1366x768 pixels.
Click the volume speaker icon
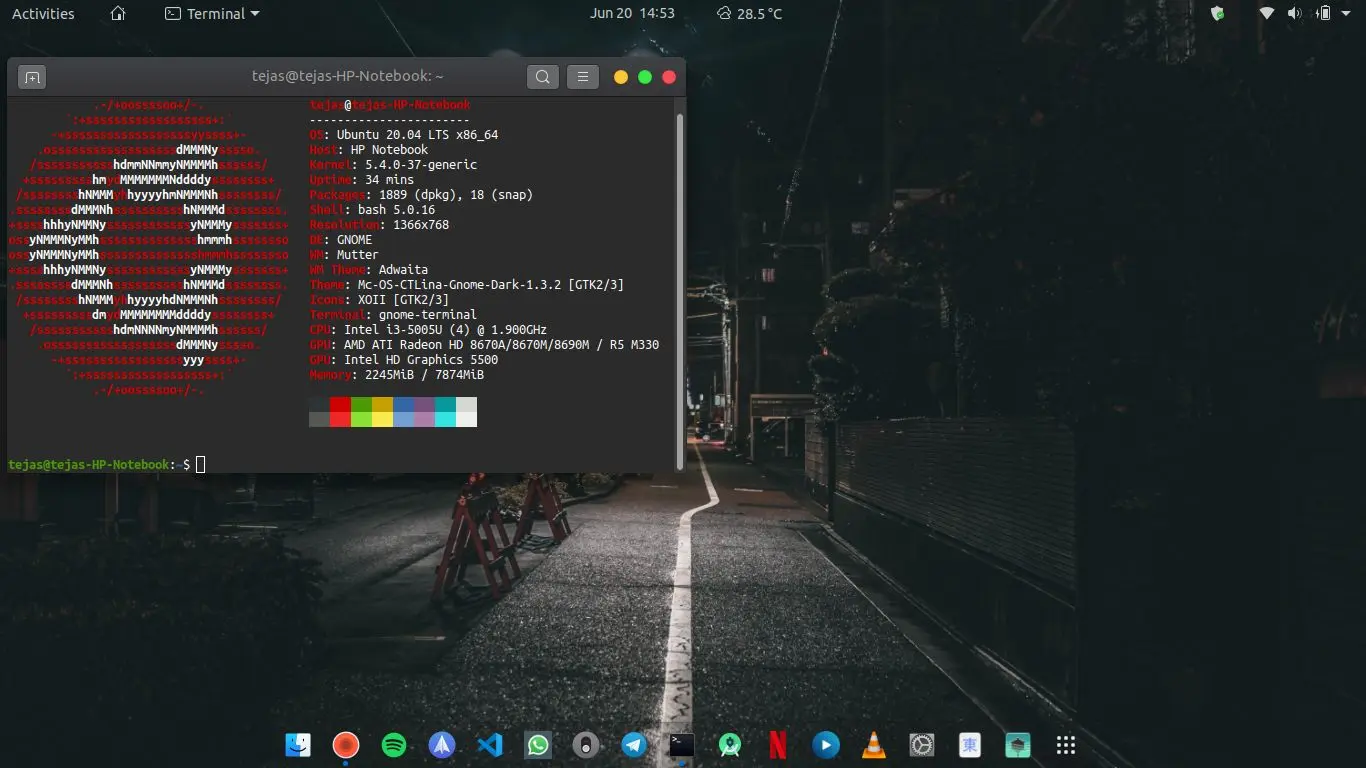1294,14
